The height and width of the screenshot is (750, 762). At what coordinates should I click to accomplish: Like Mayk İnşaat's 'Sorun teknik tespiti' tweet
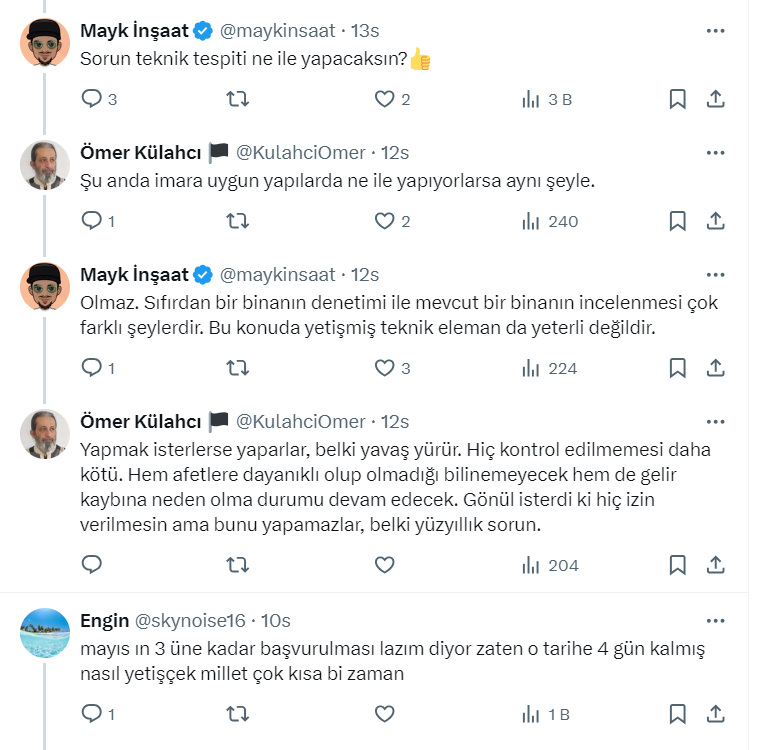pyautogui.click(x=385, y=99)
